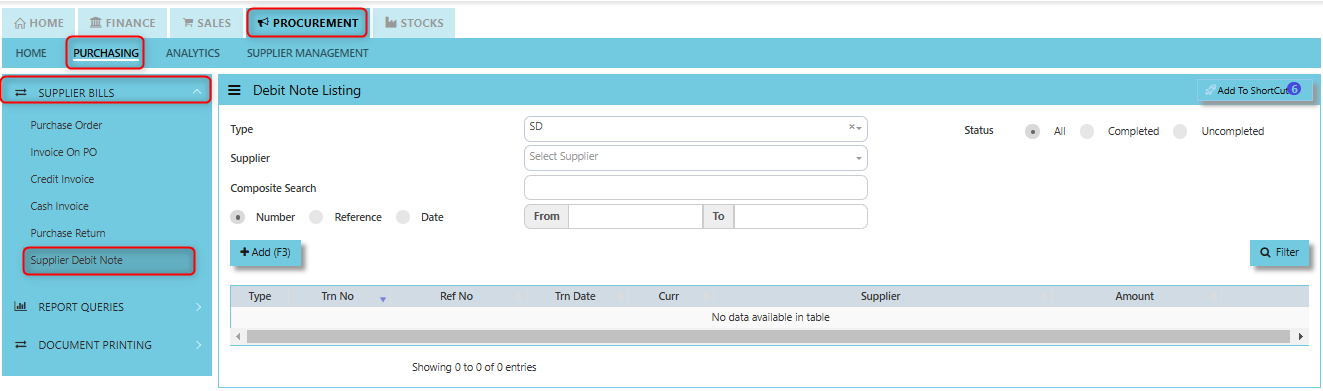
Task: Click the scrollbar left arrow under the table
Action: tap(237, 337)
